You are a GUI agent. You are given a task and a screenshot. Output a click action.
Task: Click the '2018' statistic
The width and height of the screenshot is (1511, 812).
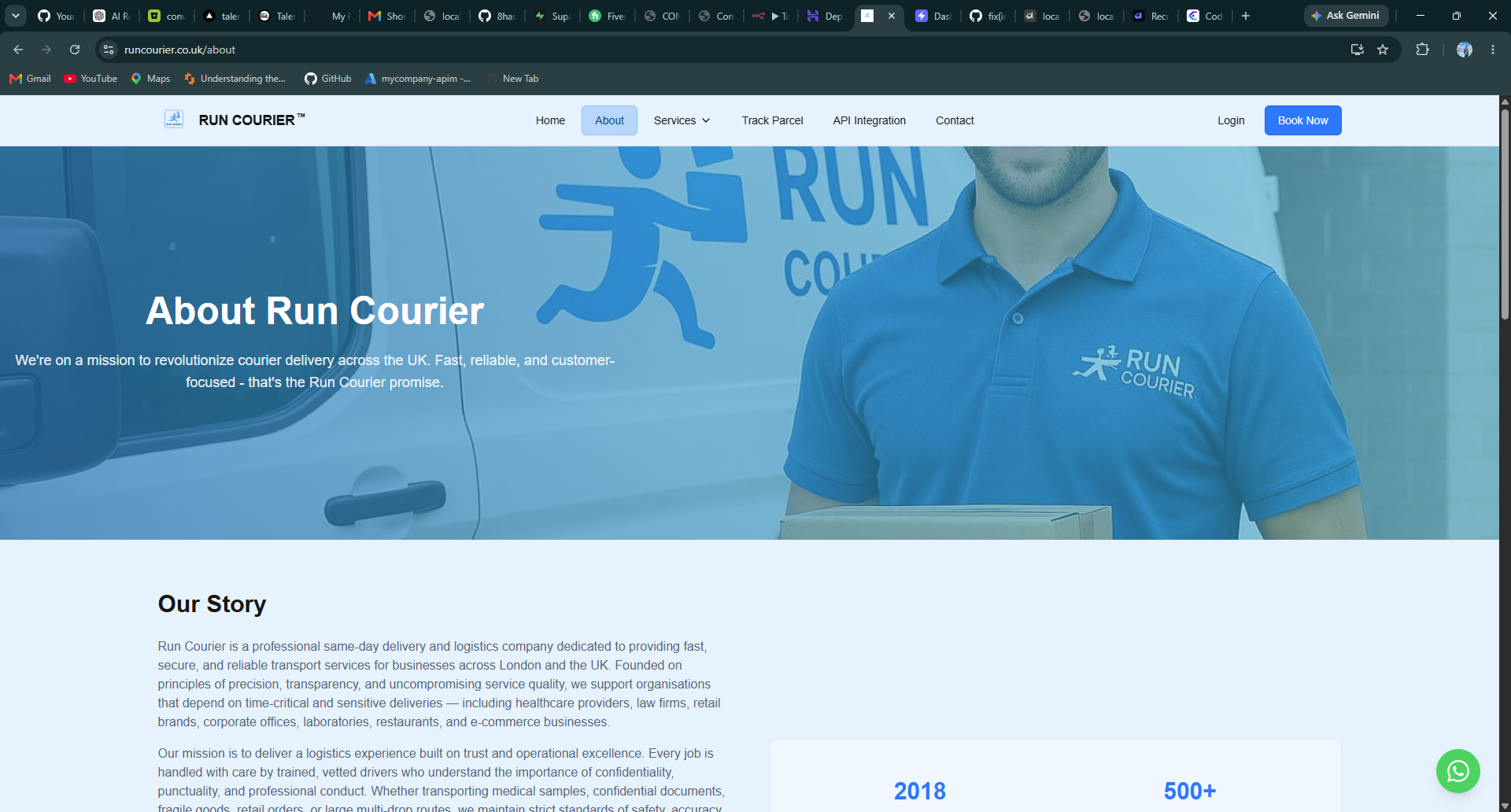point(919,791)
